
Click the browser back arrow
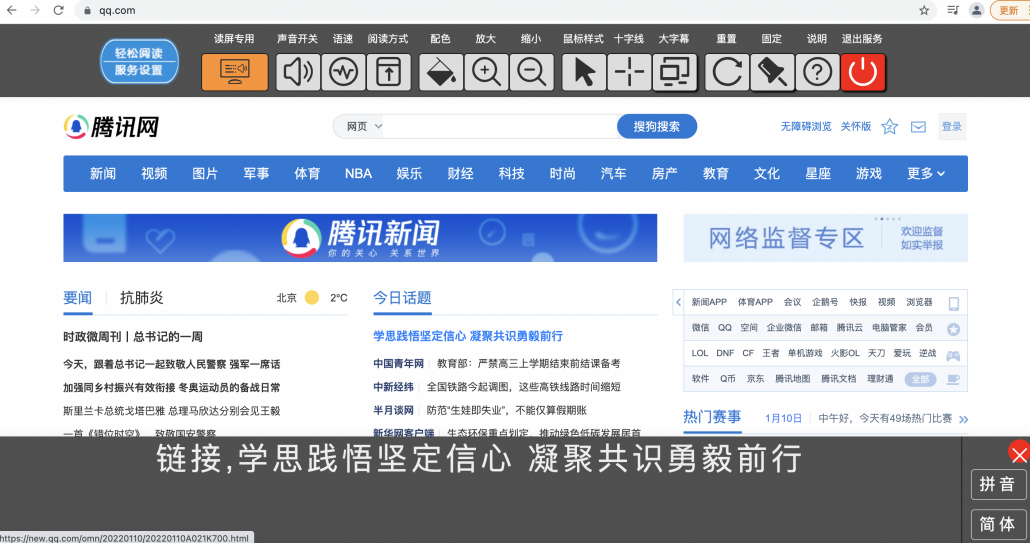click(11, 11)
